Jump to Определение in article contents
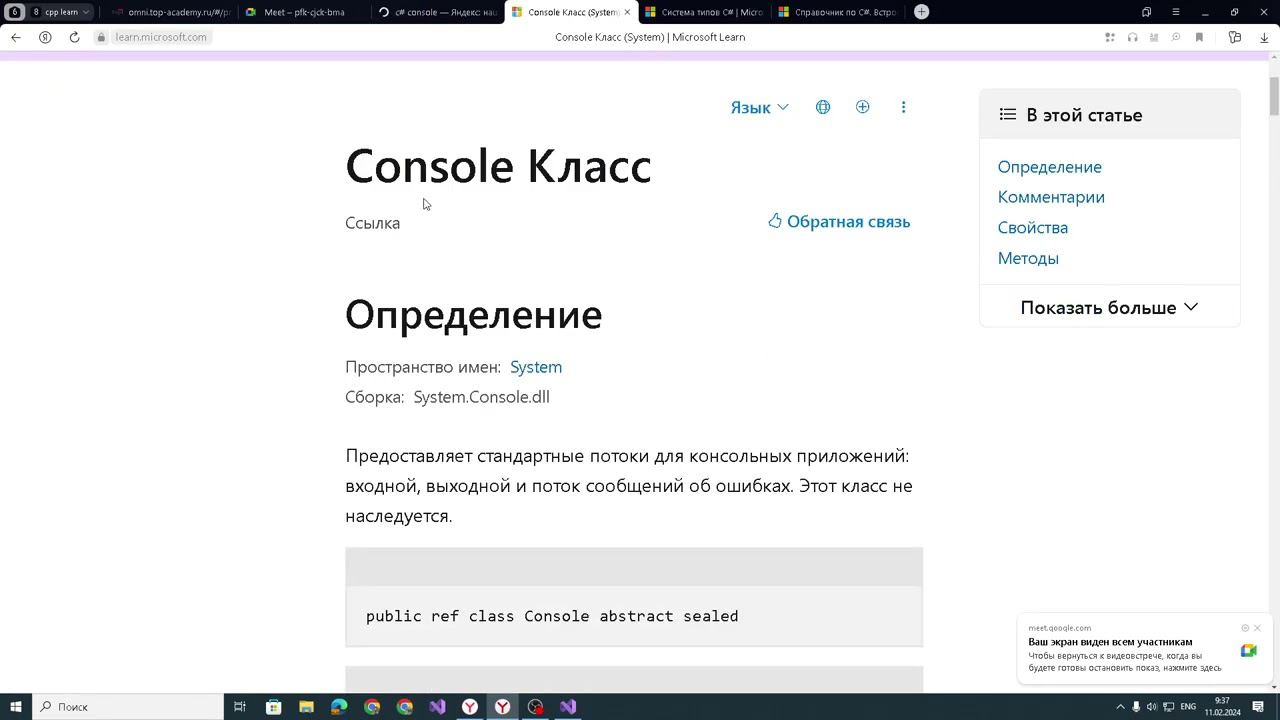1280x720 pixels. click(1049, 167)
